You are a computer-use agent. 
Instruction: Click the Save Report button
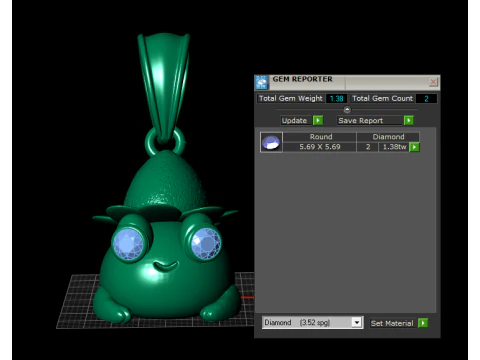point(370,120)
